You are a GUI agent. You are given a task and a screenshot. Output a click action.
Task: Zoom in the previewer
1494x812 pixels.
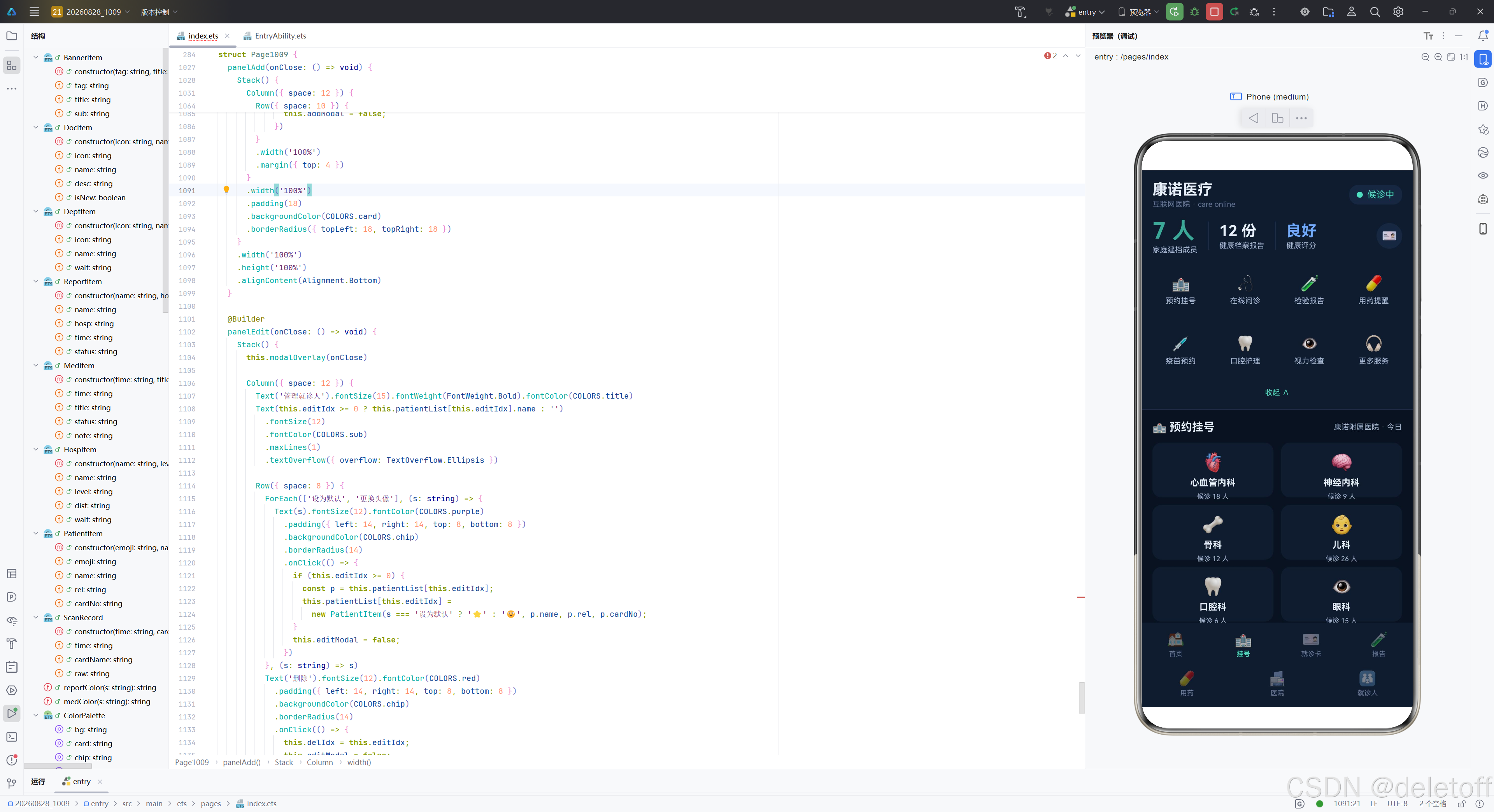click(1438, 57)
